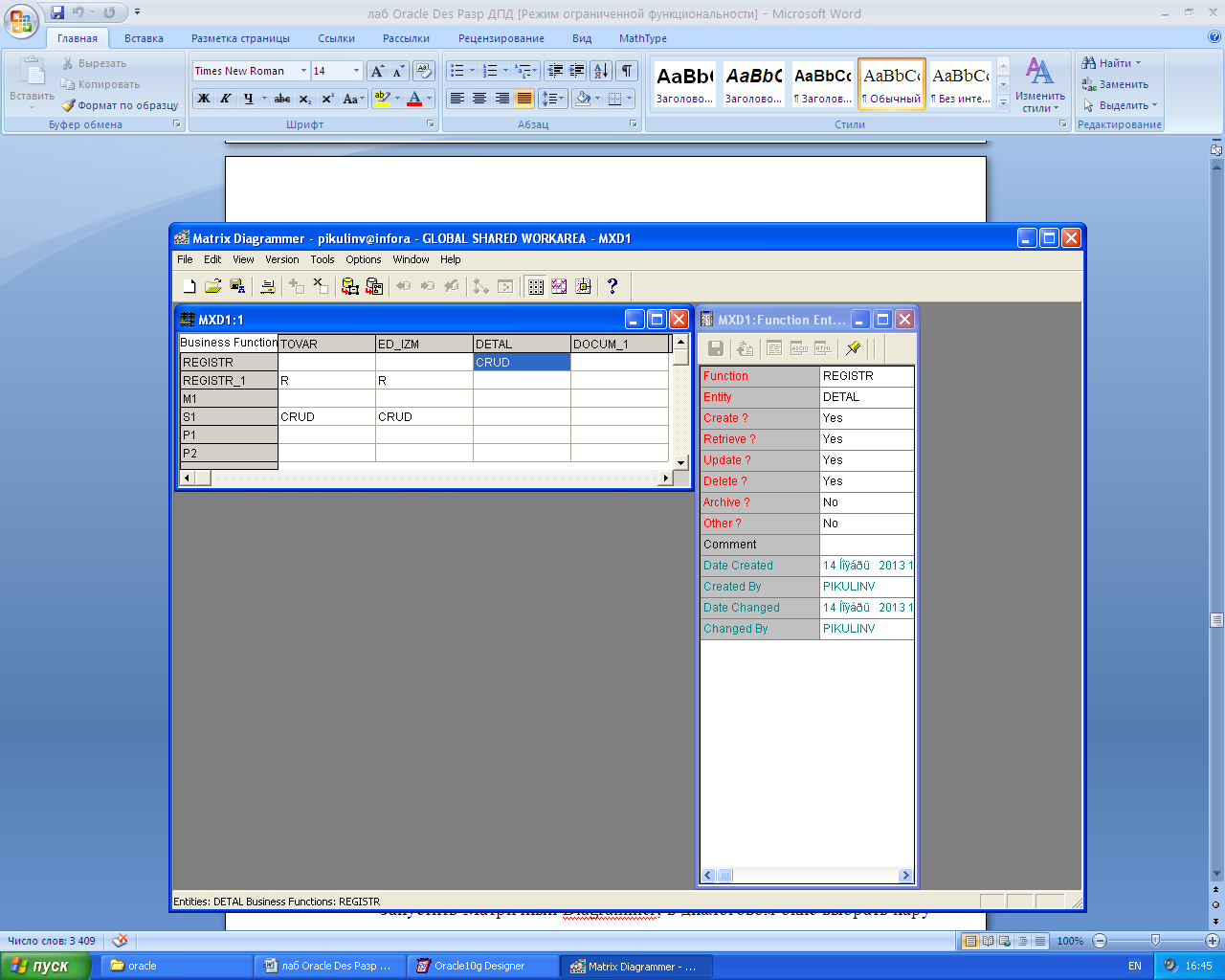Screen dimensions: 1225x980
Task: Click the grow font icon
Action: [x=378, y=71]
